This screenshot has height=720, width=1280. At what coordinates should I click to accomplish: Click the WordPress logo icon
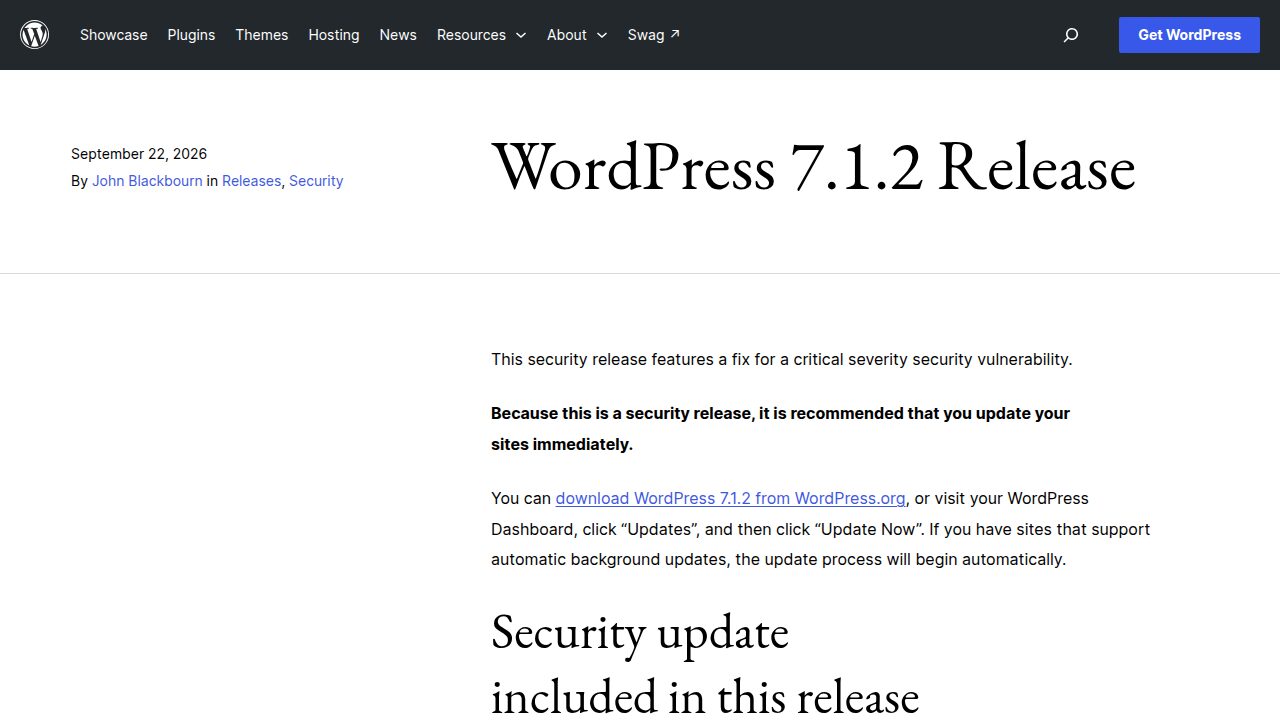click(35, 35)
